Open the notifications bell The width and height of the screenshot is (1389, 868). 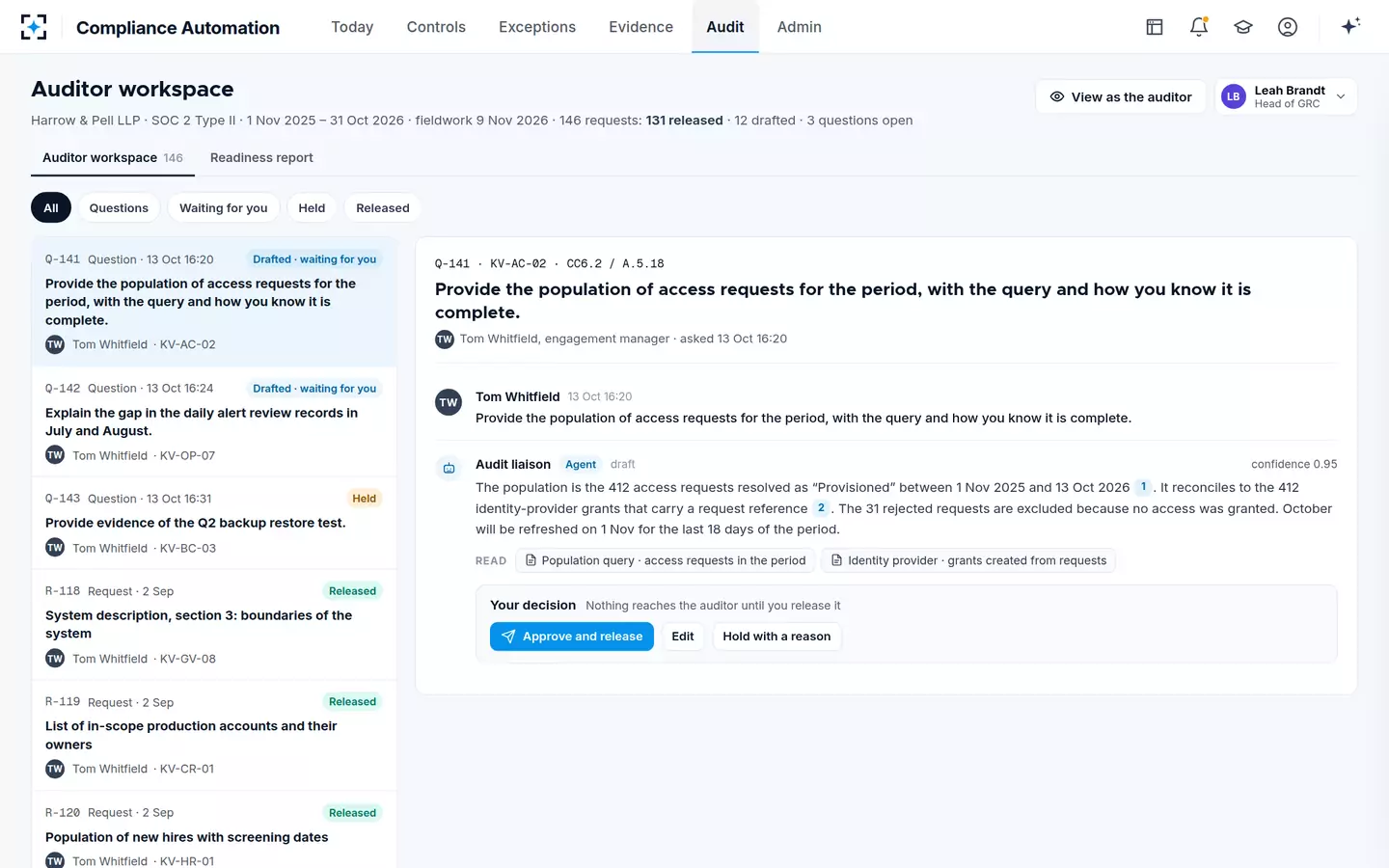click(1199, 27)
